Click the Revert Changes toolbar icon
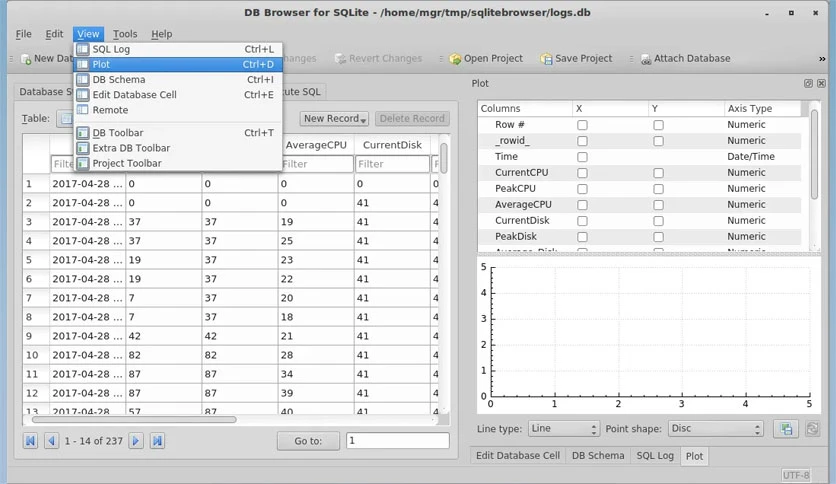The image size is (836, 484). 340,59
